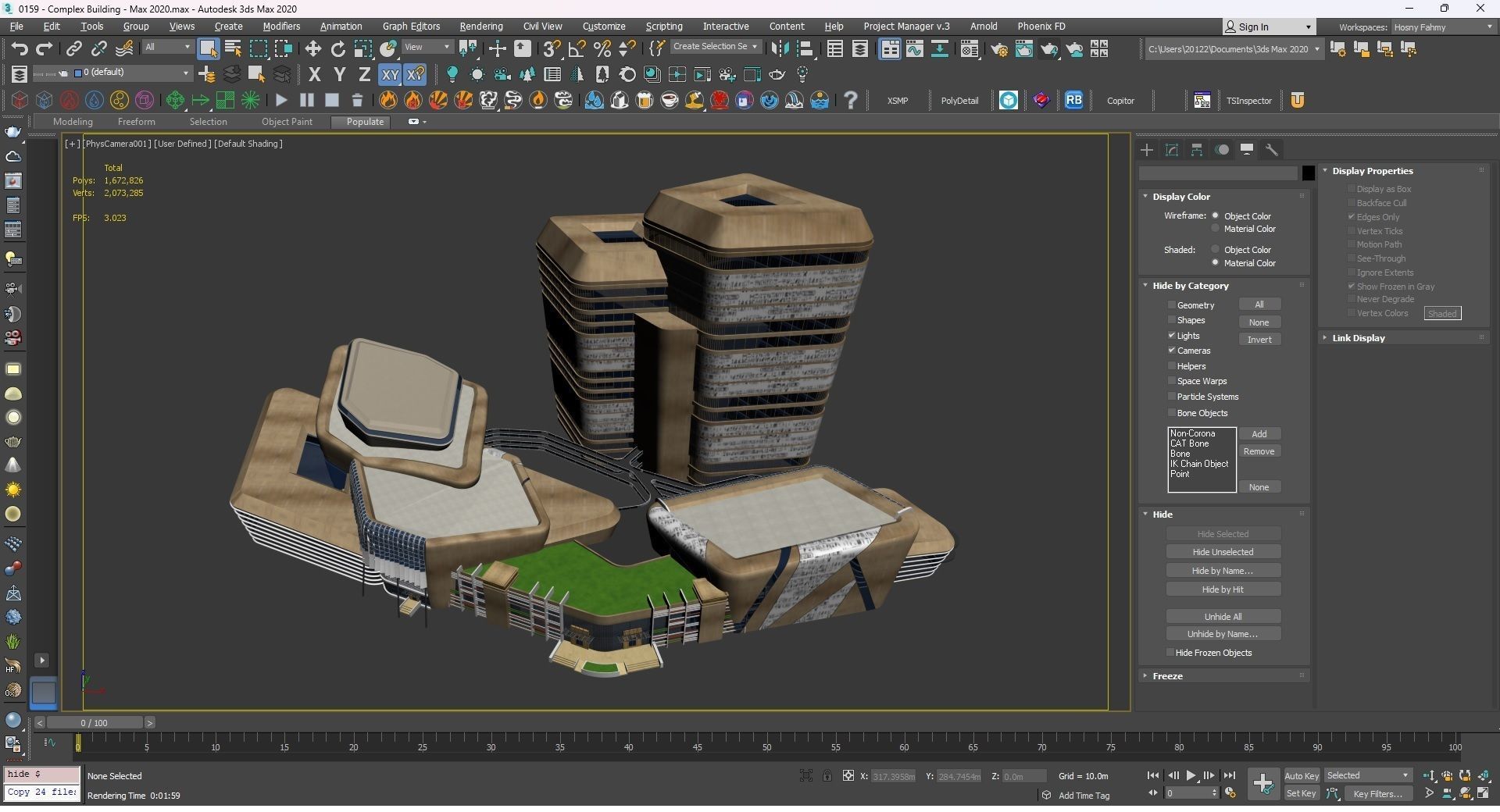The height and width of the screenshot is (812, 1500).
Task: Open Select by Name list
Action: point(233,49)
